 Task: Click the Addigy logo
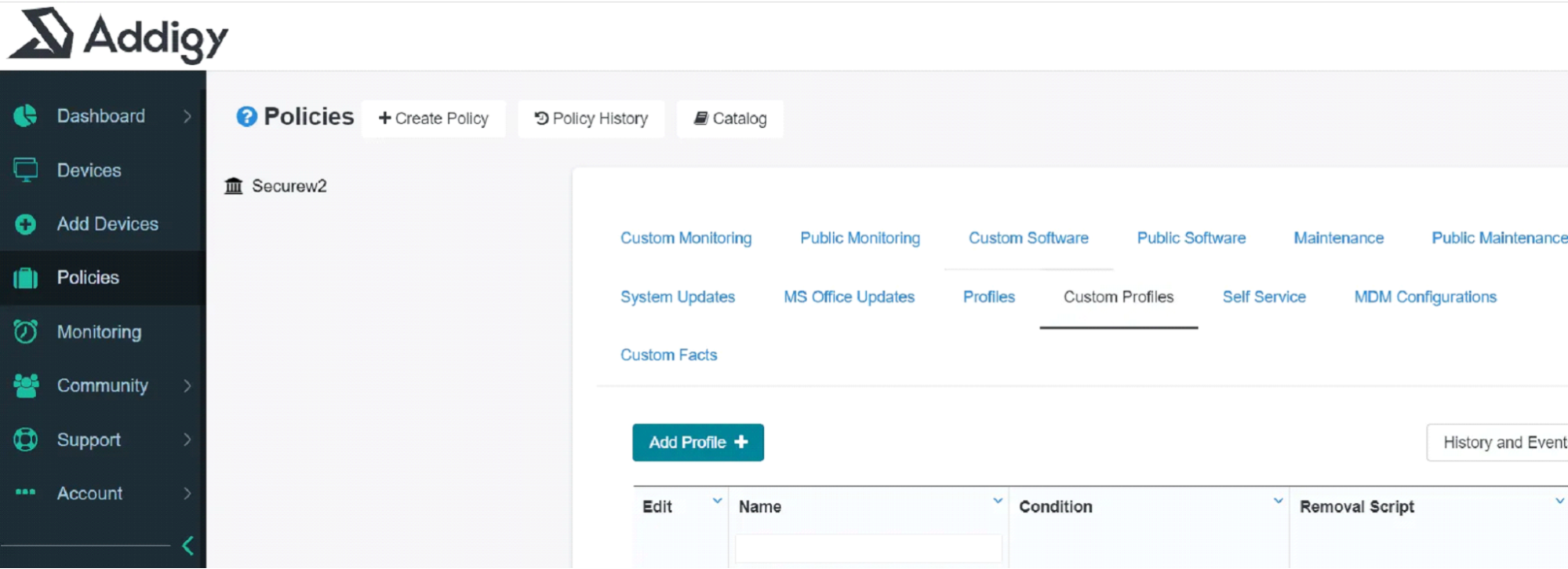(118, 35)
